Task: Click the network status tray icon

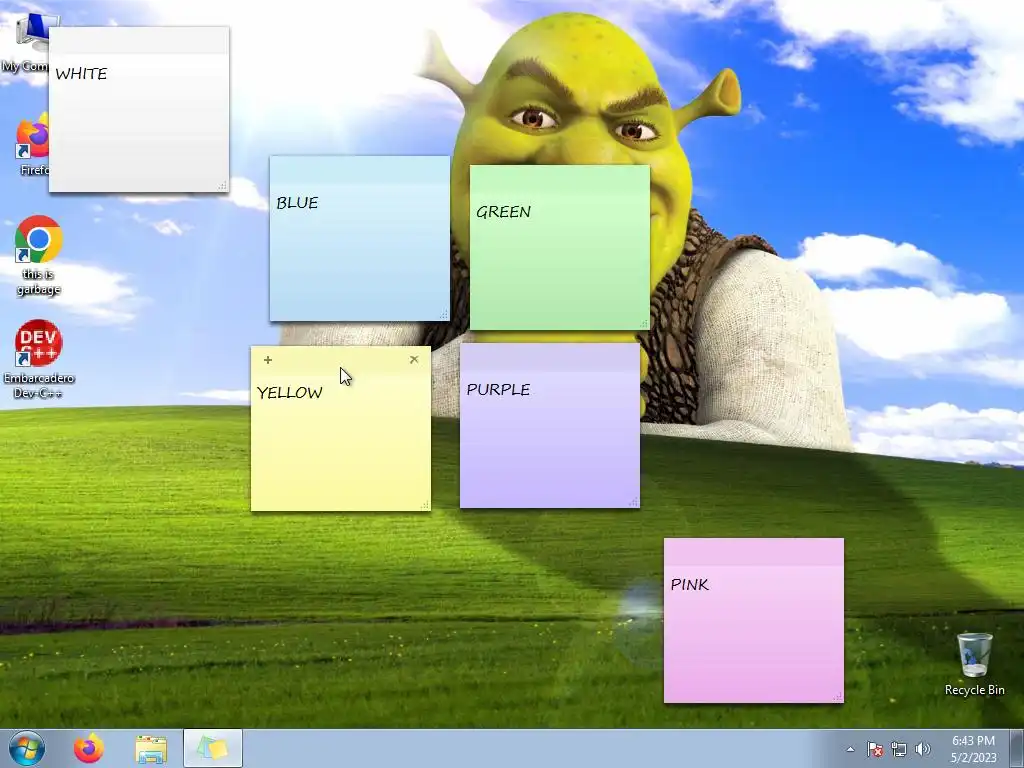Action: [899, 749]
